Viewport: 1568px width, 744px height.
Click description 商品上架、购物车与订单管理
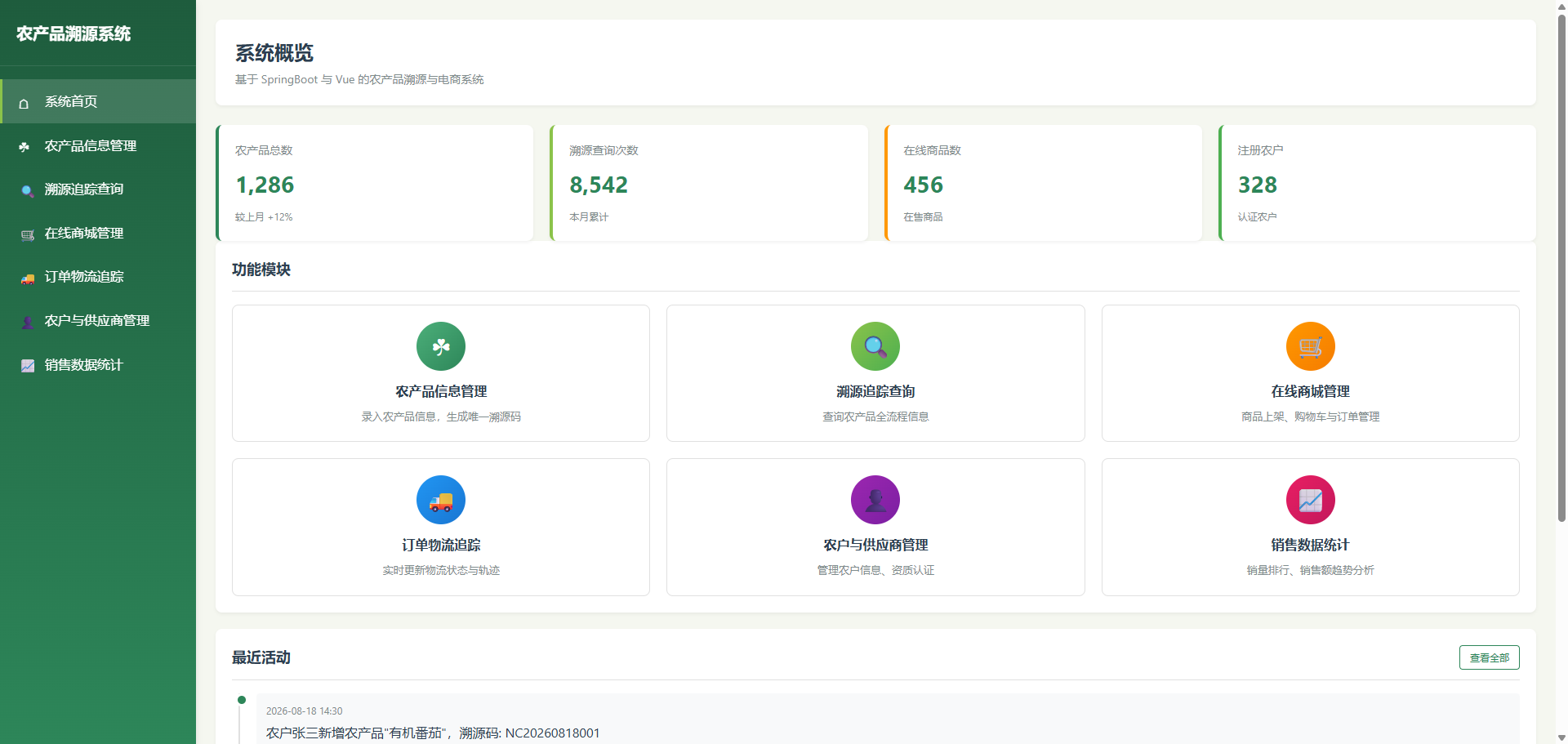pyautogui.click(x=1311, y=417)
